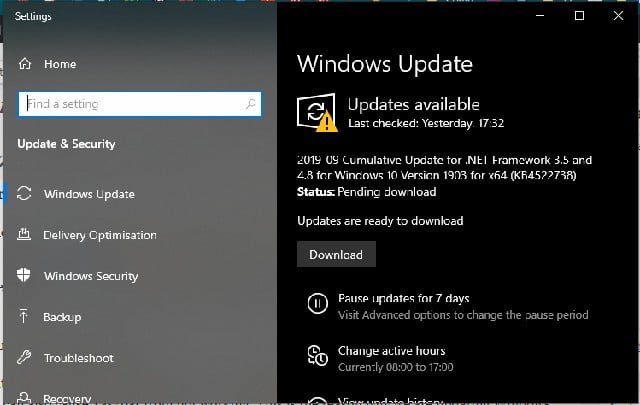Click Updates available heading text
The width and height of the screenshot is (640, 405).
[x=413, y=105]
